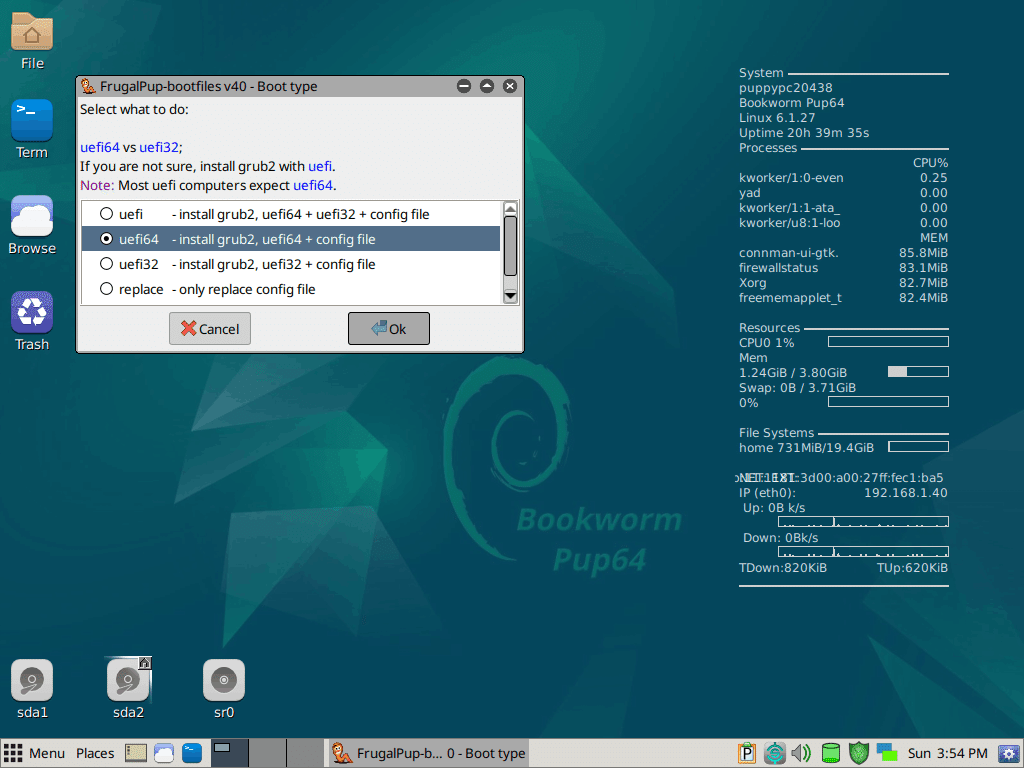Click the clipboard P tray icon

746,753
